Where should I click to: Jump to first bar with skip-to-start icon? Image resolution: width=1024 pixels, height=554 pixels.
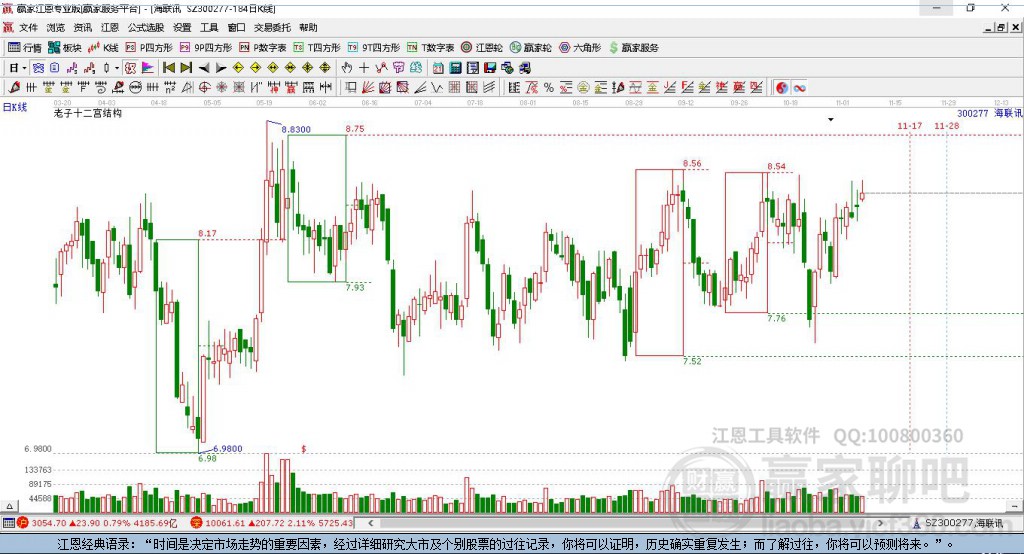[168, 67]
